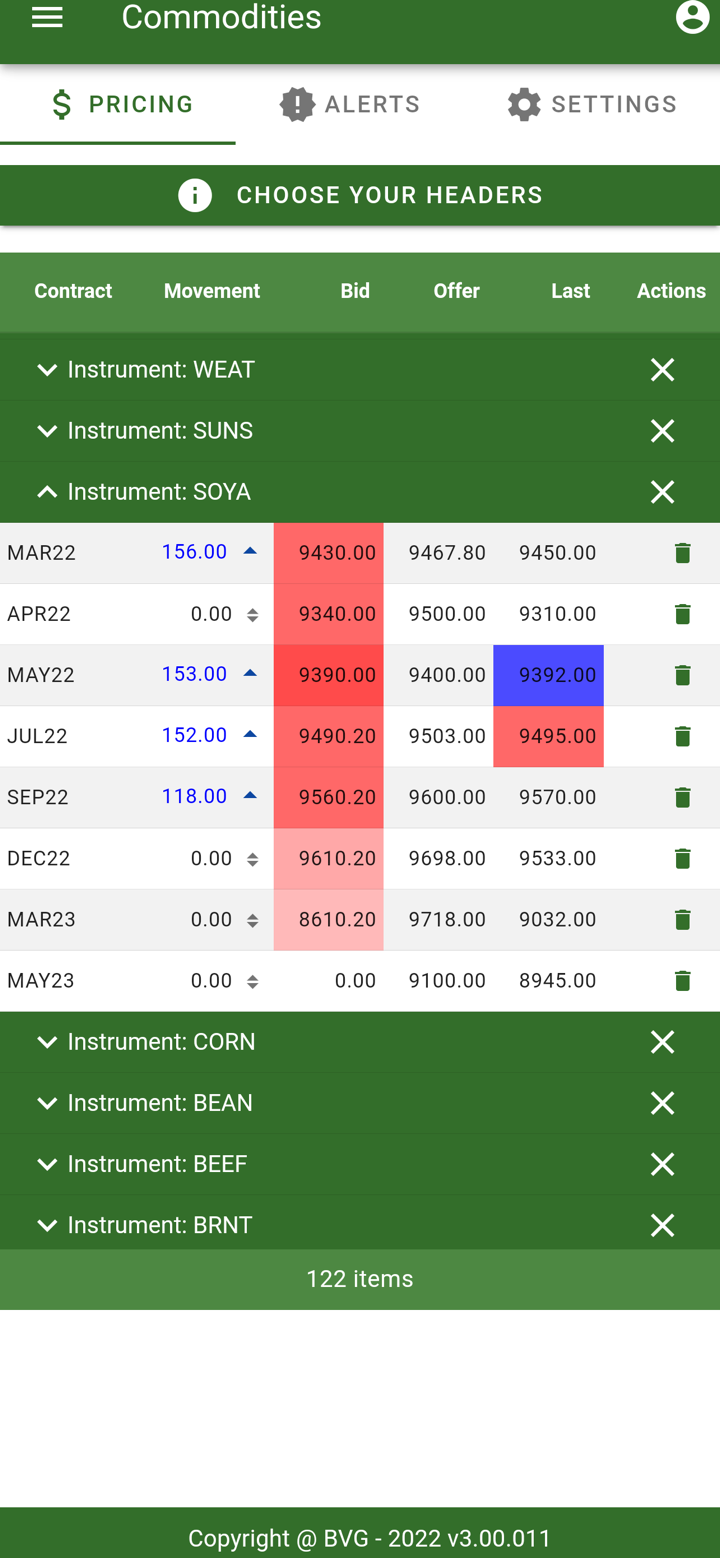The height and width of the screenshot is (1558, 720).
Task: Click trash icon for SEP22 contract
Action: pos(682,797)
